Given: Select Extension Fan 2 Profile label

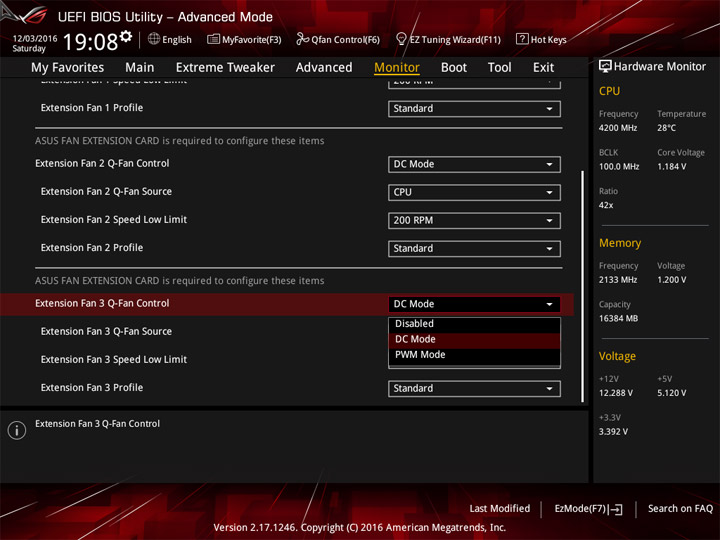Looking at the screenshot, I should point(92,248).
